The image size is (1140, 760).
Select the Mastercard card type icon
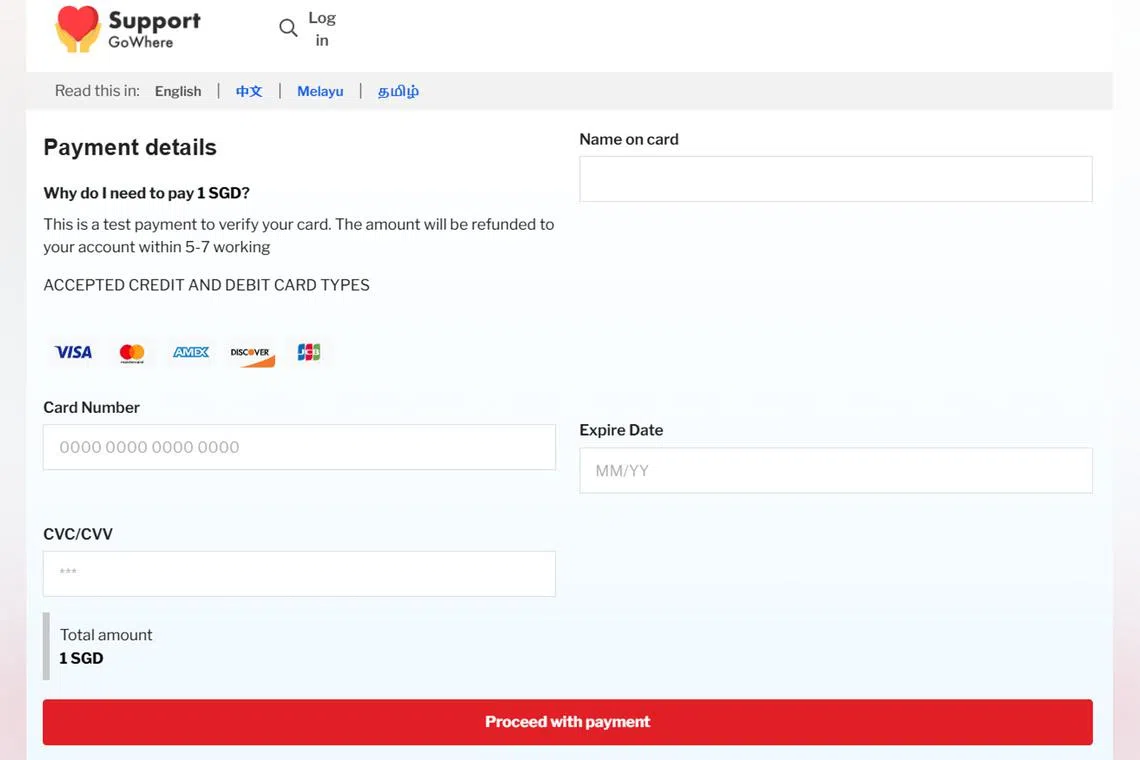(131, 352)
